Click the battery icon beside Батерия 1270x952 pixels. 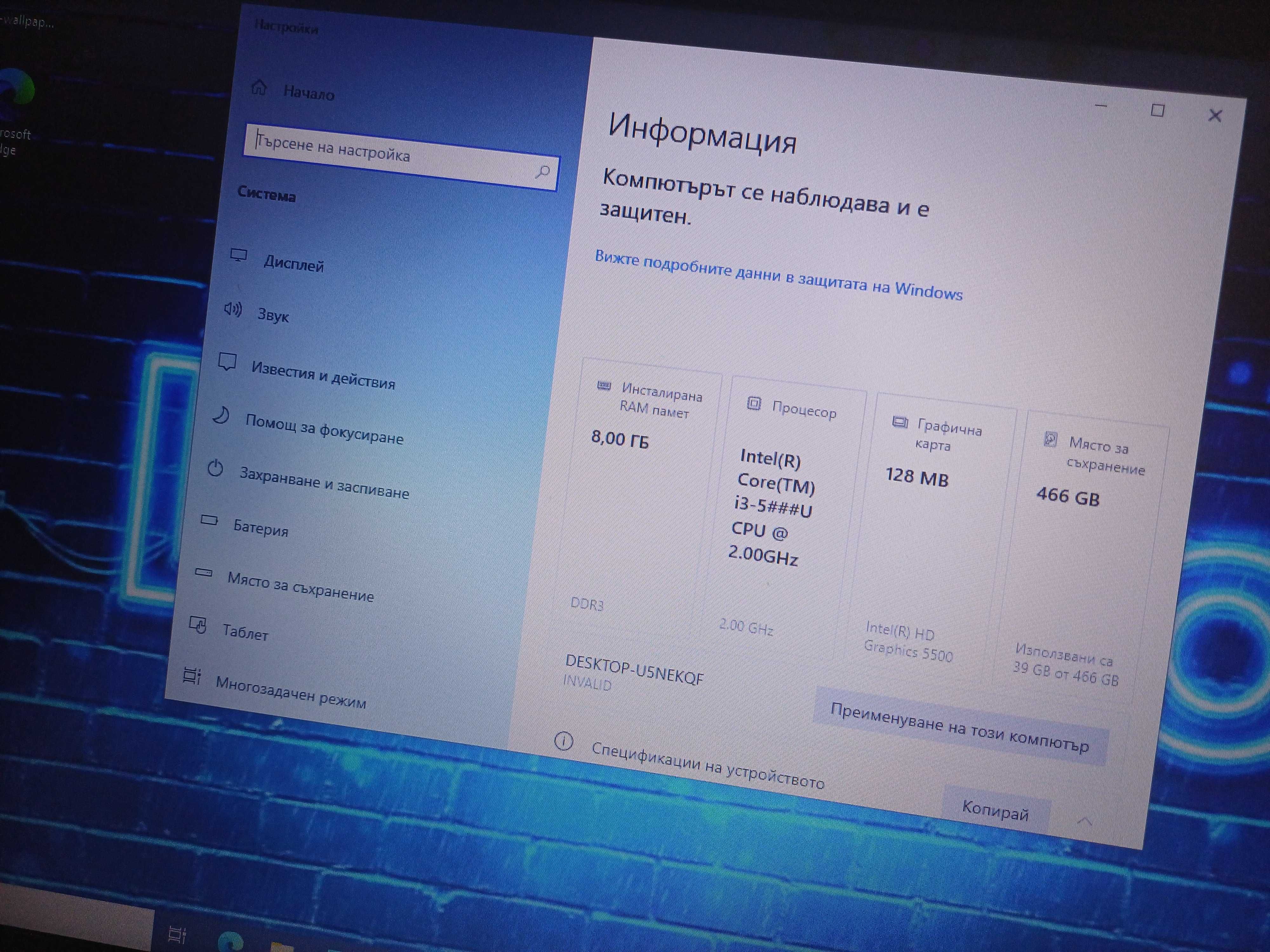[x=209, y=520]
